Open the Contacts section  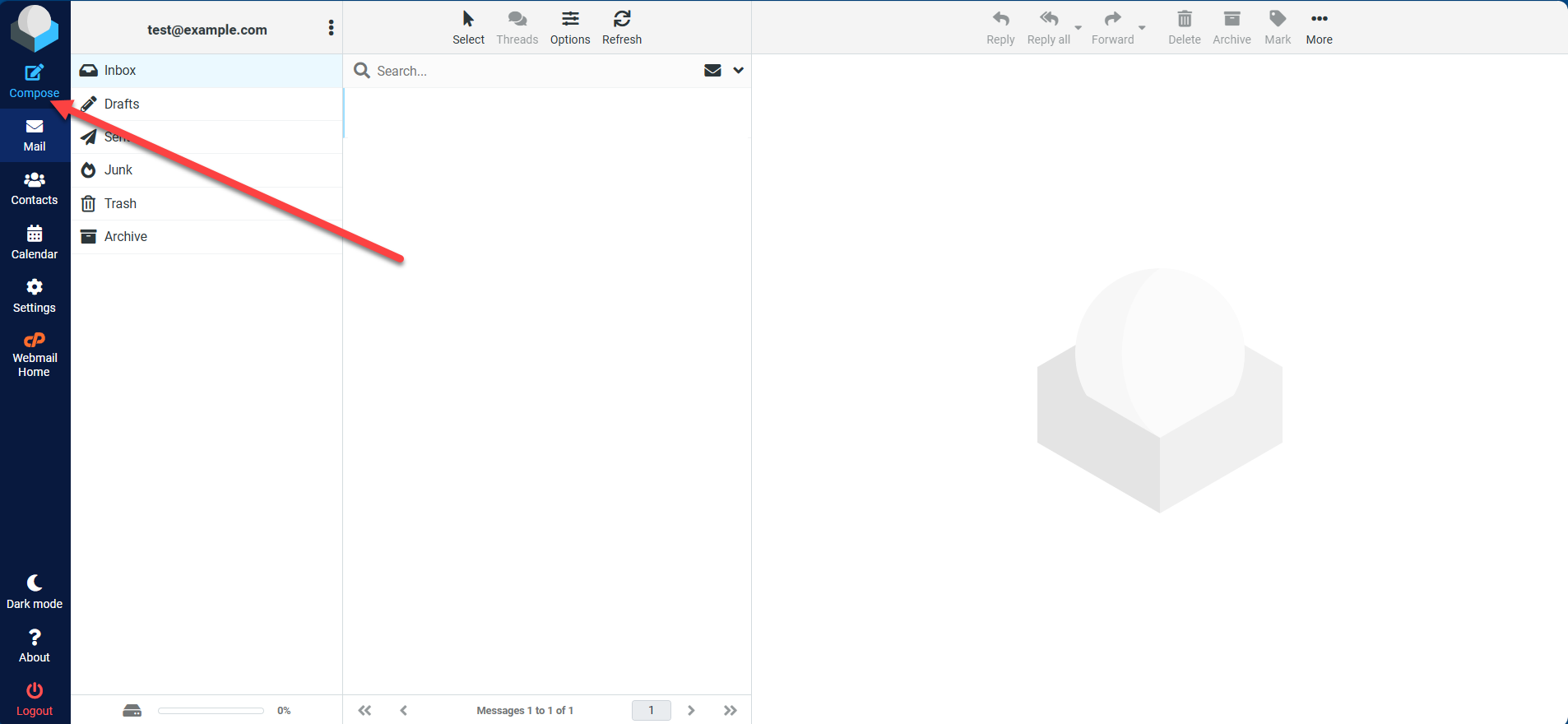click(35, 188)
